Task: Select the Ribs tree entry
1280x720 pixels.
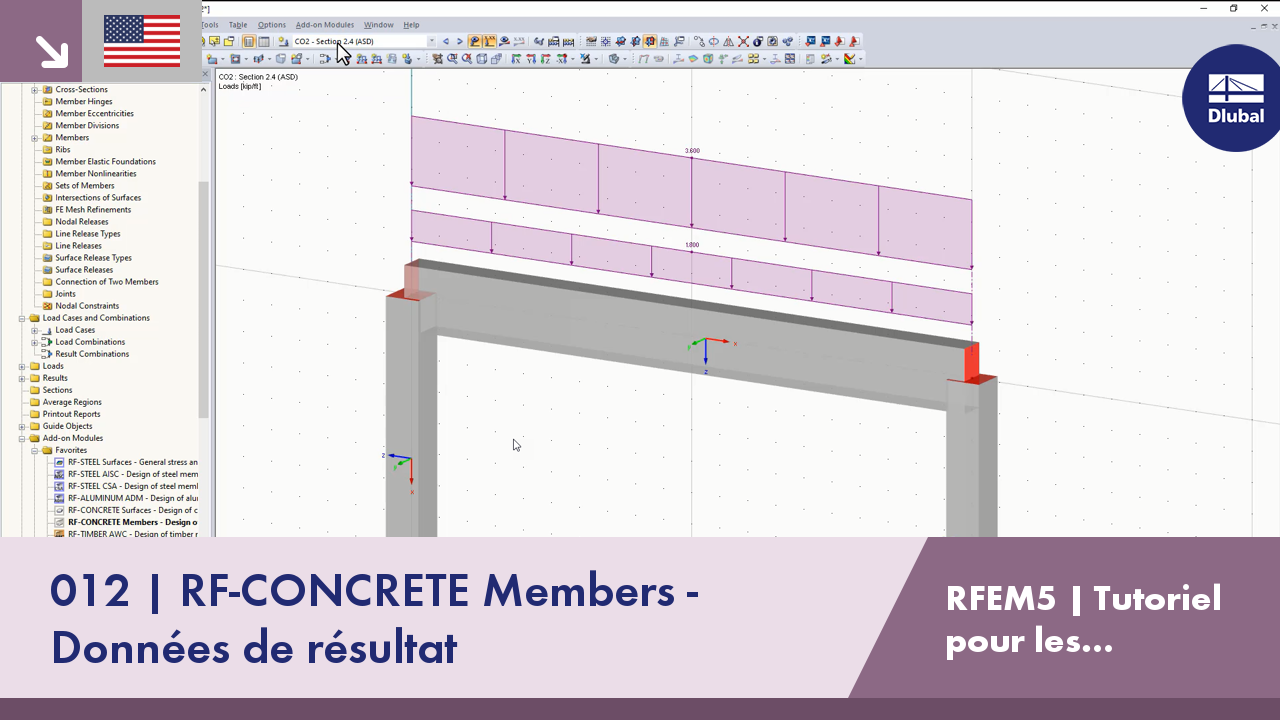Action: [63, 149]
